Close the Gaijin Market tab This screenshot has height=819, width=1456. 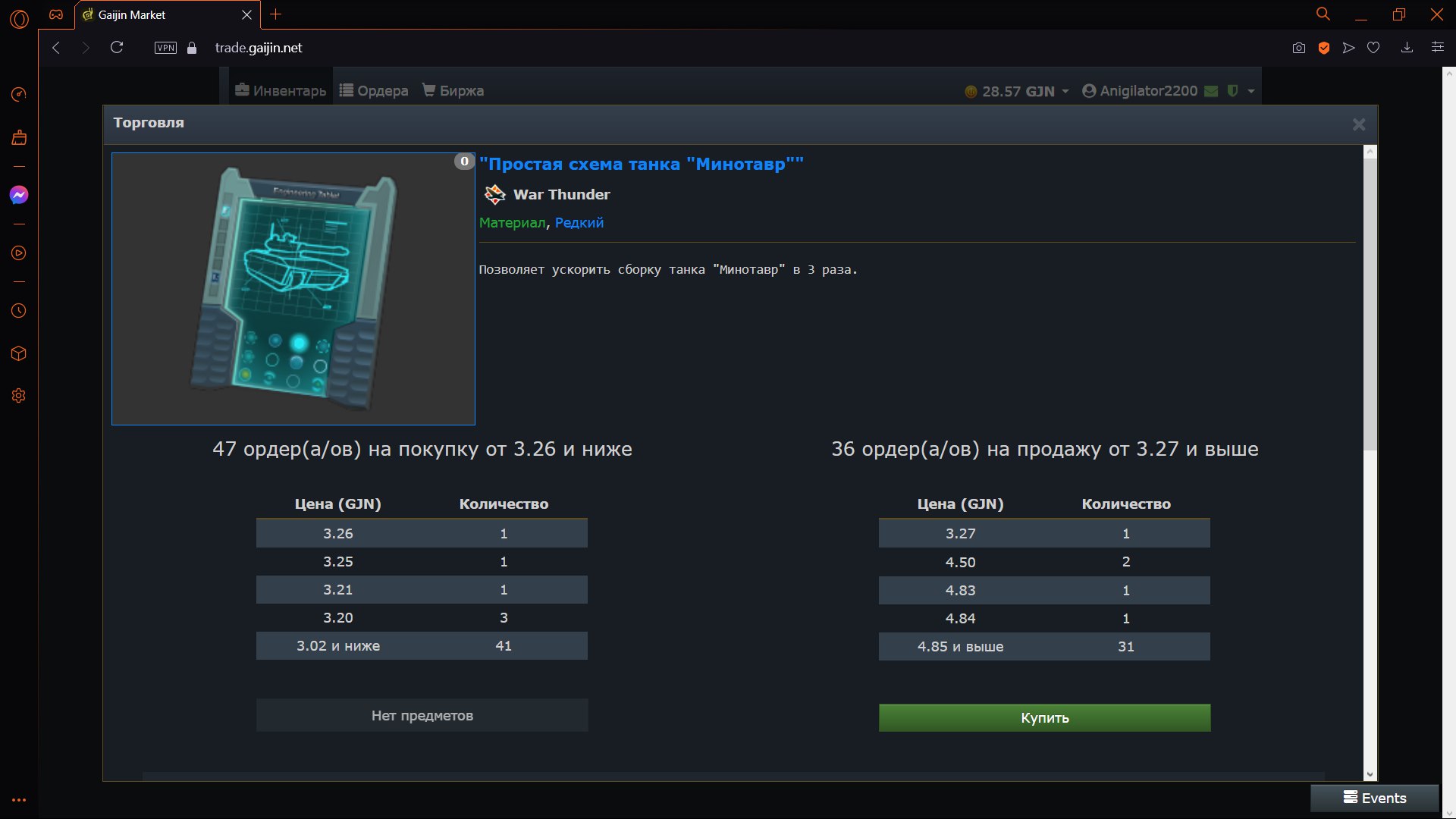click(x=246, y=14)
